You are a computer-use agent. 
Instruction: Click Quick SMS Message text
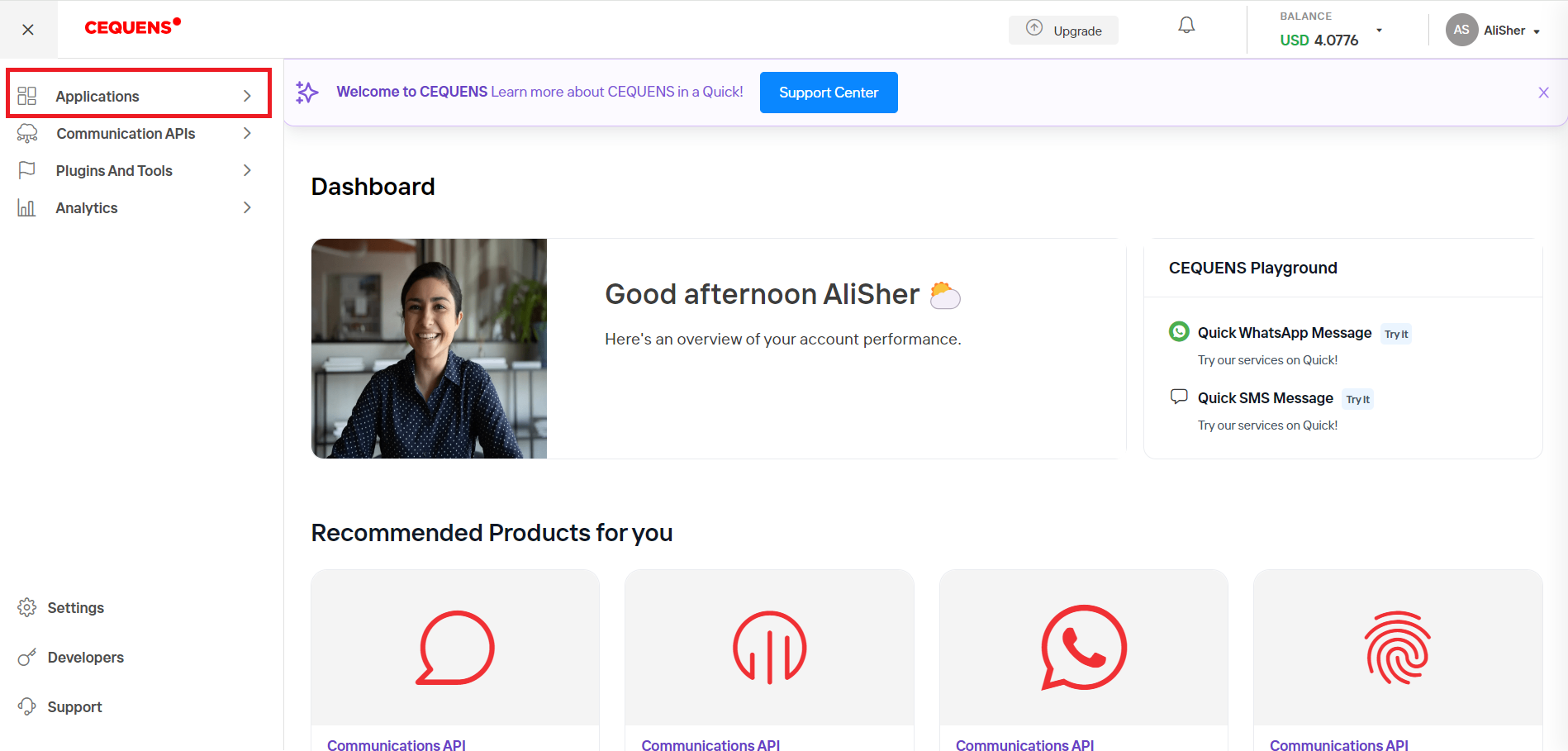[x=1266, y=397]
